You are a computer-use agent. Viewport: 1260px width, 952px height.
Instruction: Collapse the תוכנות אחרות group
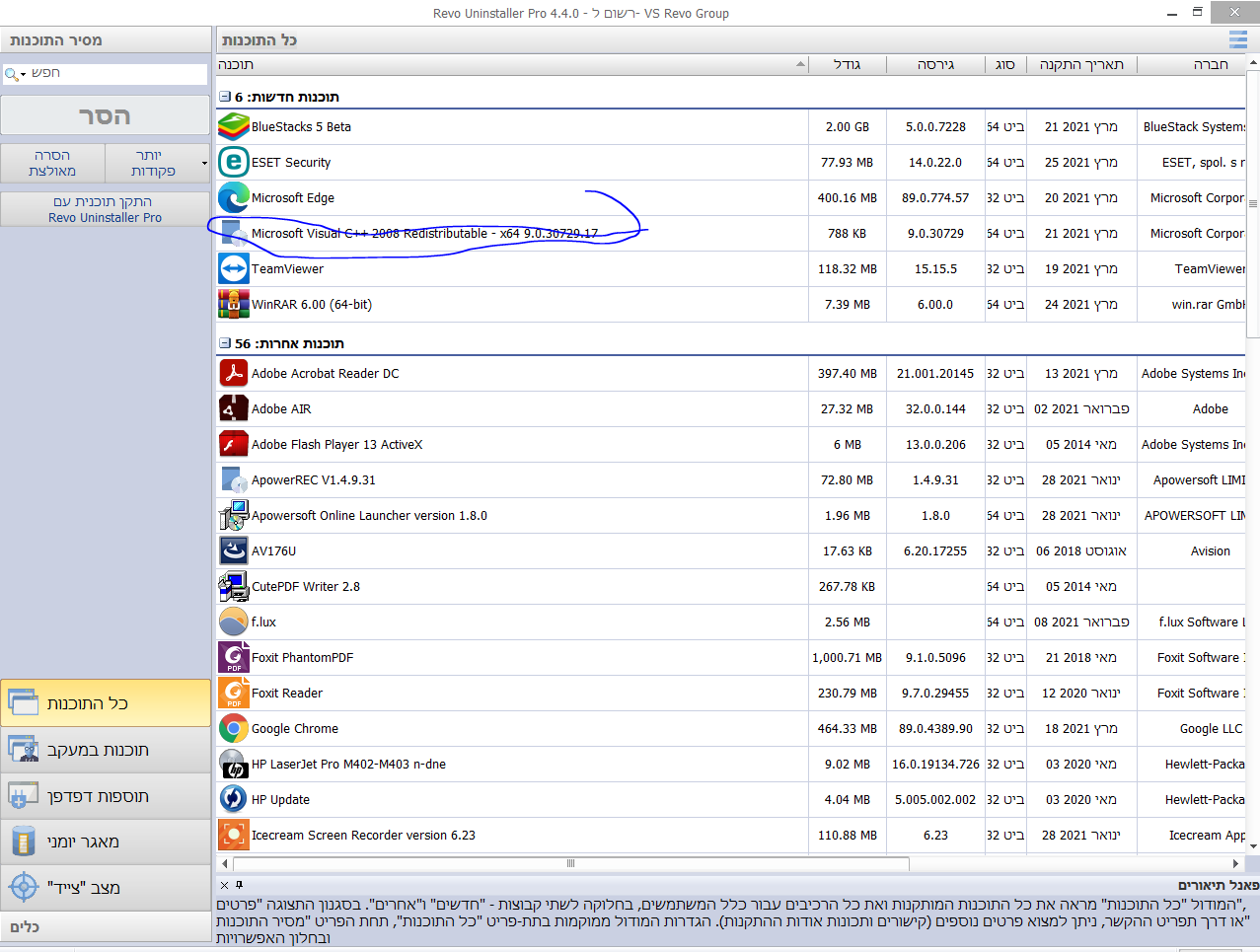pyautogui.click(x=225, y=343)
